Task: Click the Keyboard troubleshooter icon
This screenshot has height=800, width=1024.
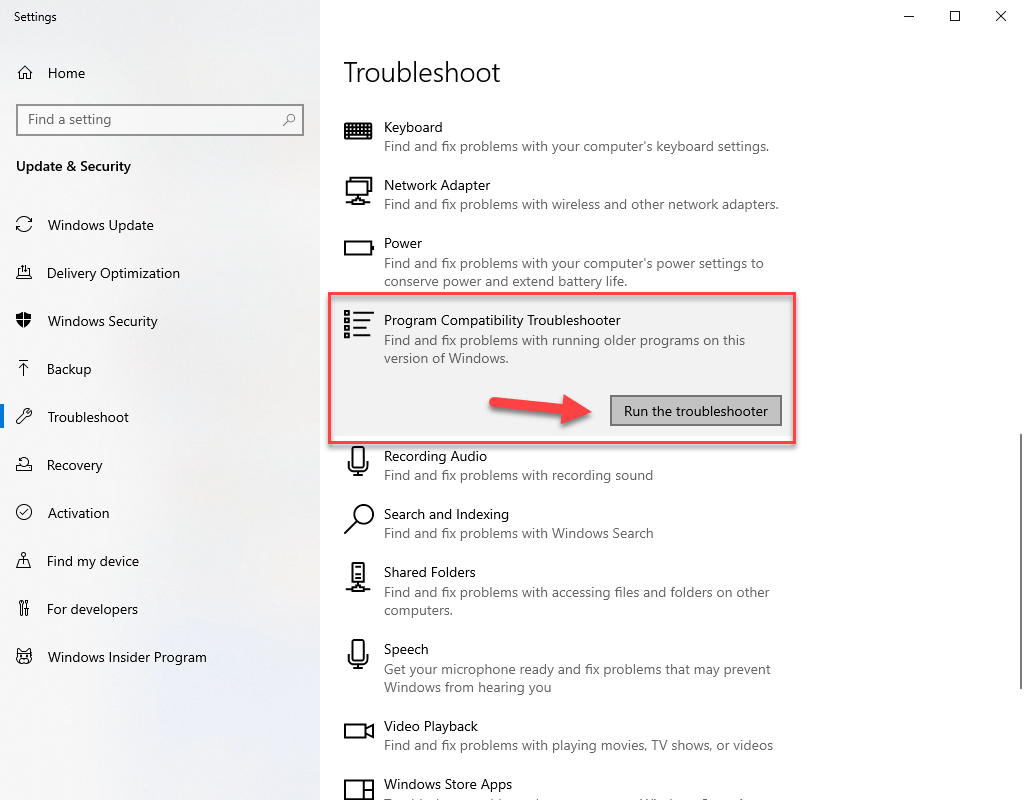Action: [358, 131]
